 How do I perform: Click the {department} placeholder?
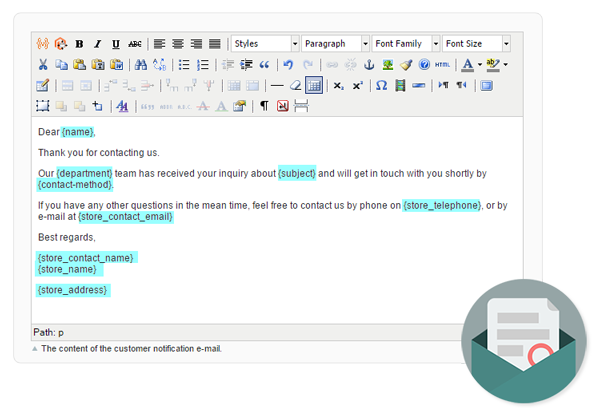85,173
